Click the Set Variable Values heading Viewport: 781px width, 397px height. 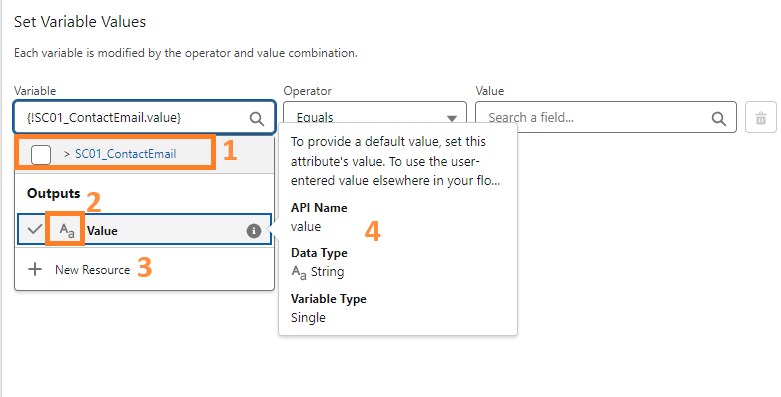80,22
